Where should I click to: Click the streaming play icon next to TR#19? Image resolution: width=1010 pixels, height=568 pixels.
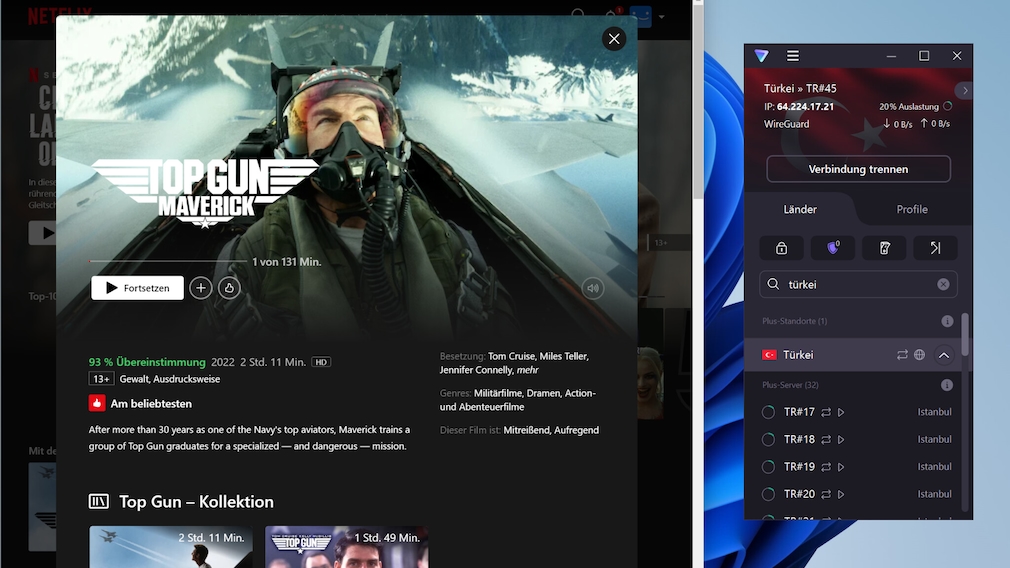click(x=841, y=467)
